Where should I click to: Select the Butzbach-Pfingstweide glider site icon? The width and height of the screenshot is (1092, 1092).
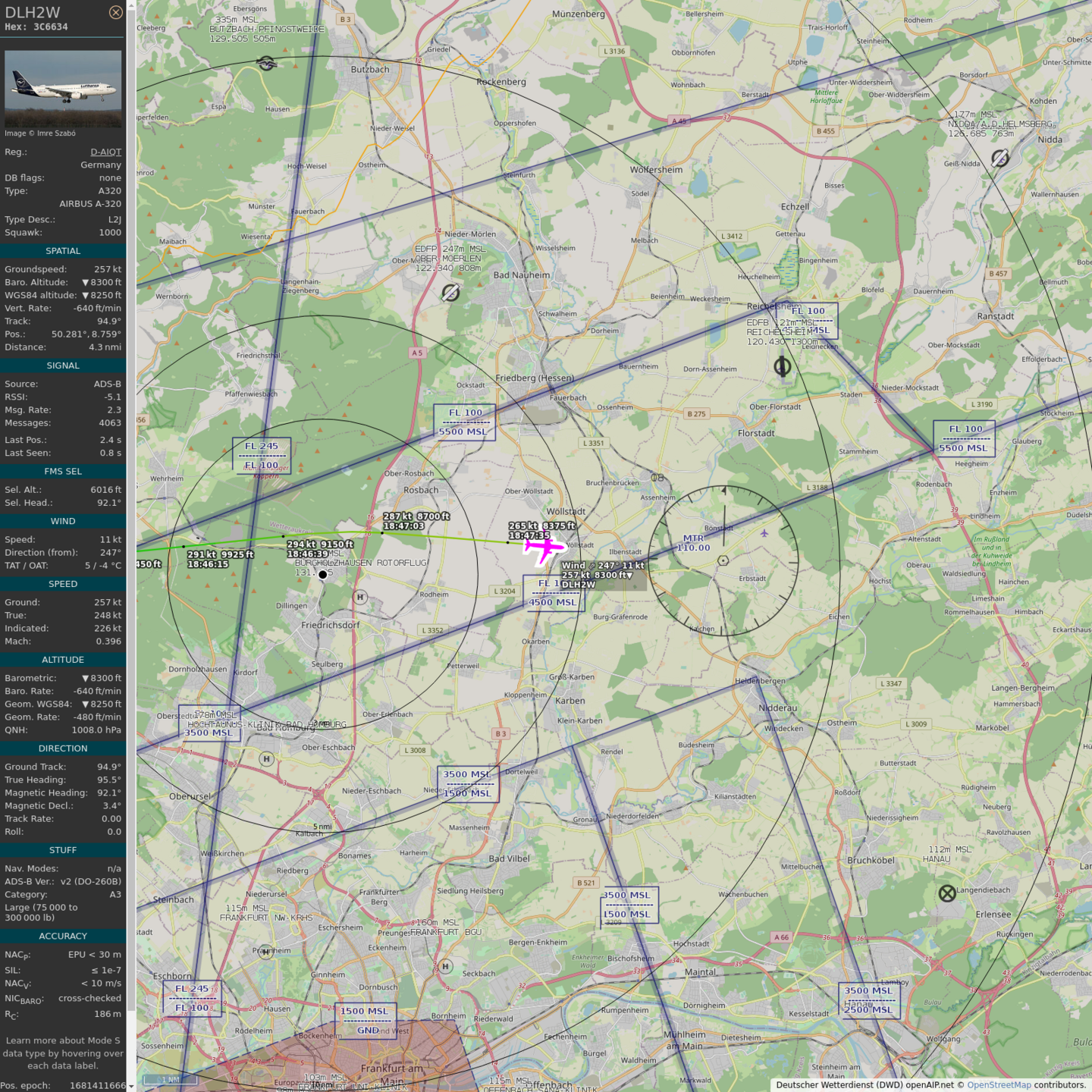(266, 64)
